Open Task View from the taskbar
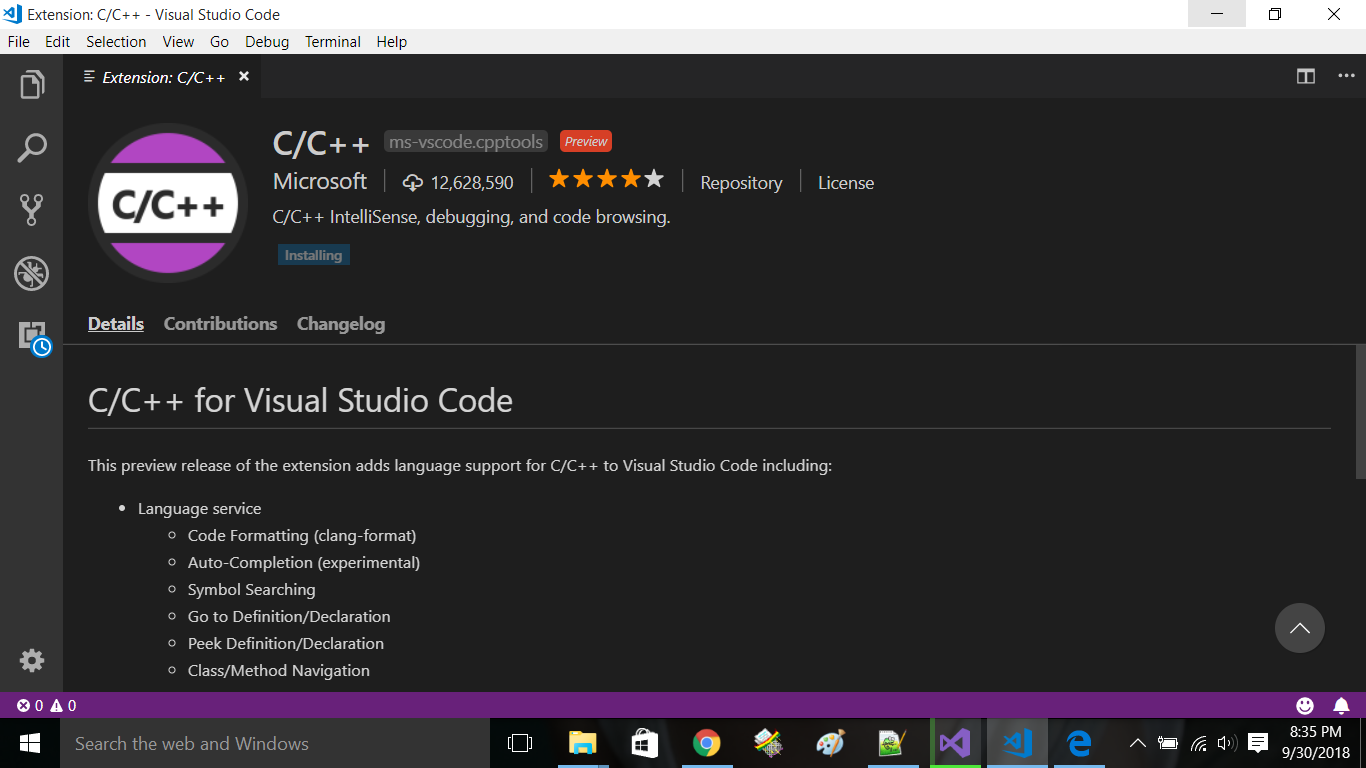This screenshot has height=768, width=1366. pyautogui.click(x=519, y=743)
